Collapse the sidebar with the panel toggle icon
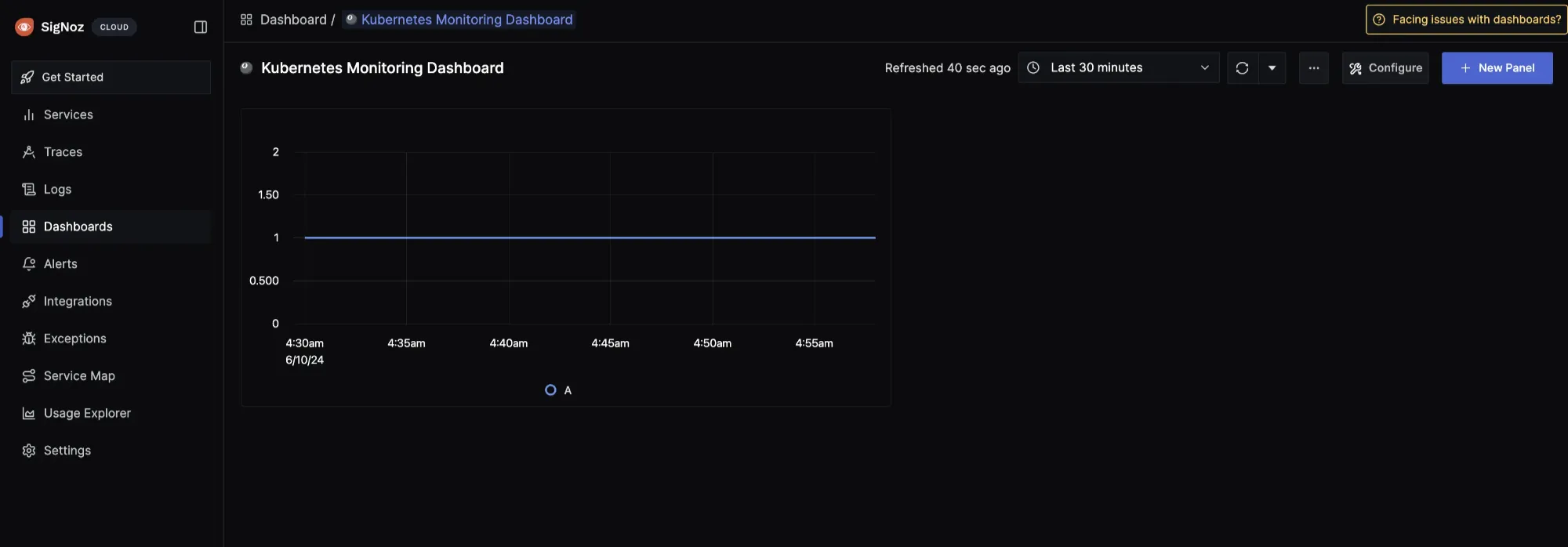 pyautogui.click(x=201, y=27)
